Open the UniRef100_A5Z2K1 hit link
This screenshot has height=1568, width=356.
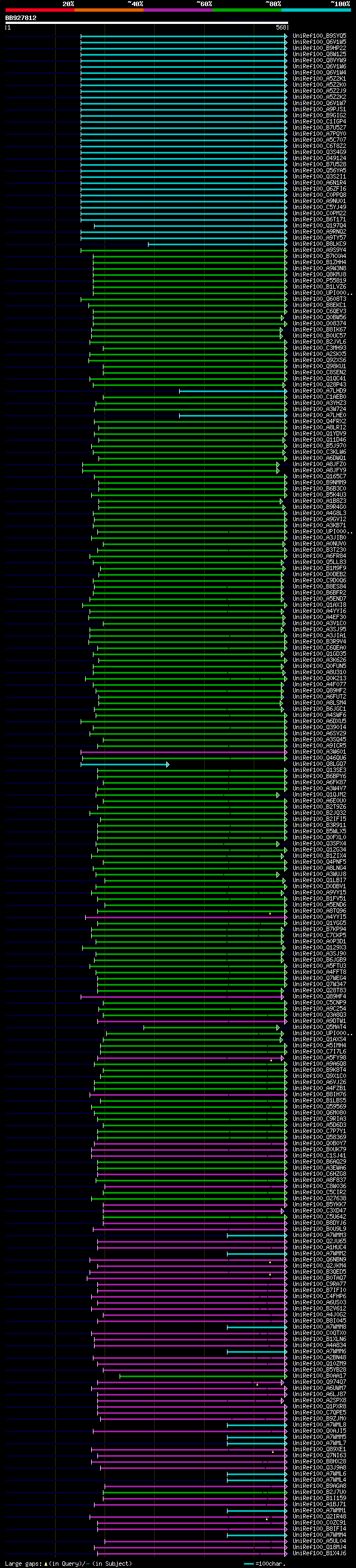click(x=319, y=78)
